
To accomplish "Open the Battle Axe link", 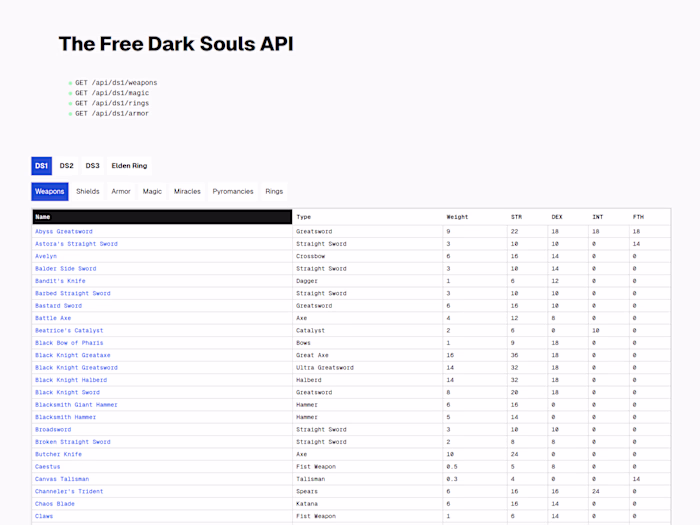I will [x=53, y=318].
